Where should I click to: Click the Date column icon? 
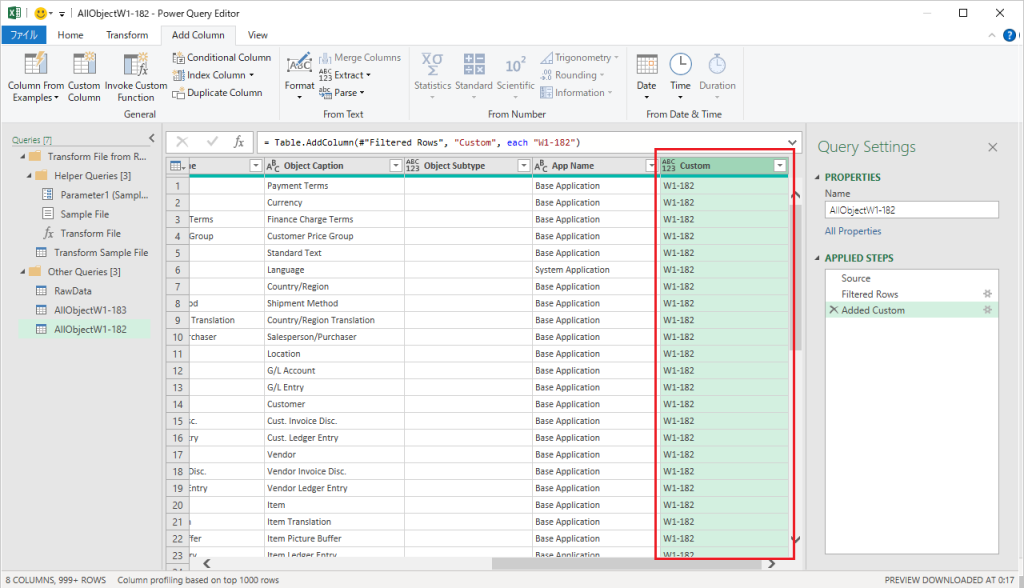tap(647, 77)
